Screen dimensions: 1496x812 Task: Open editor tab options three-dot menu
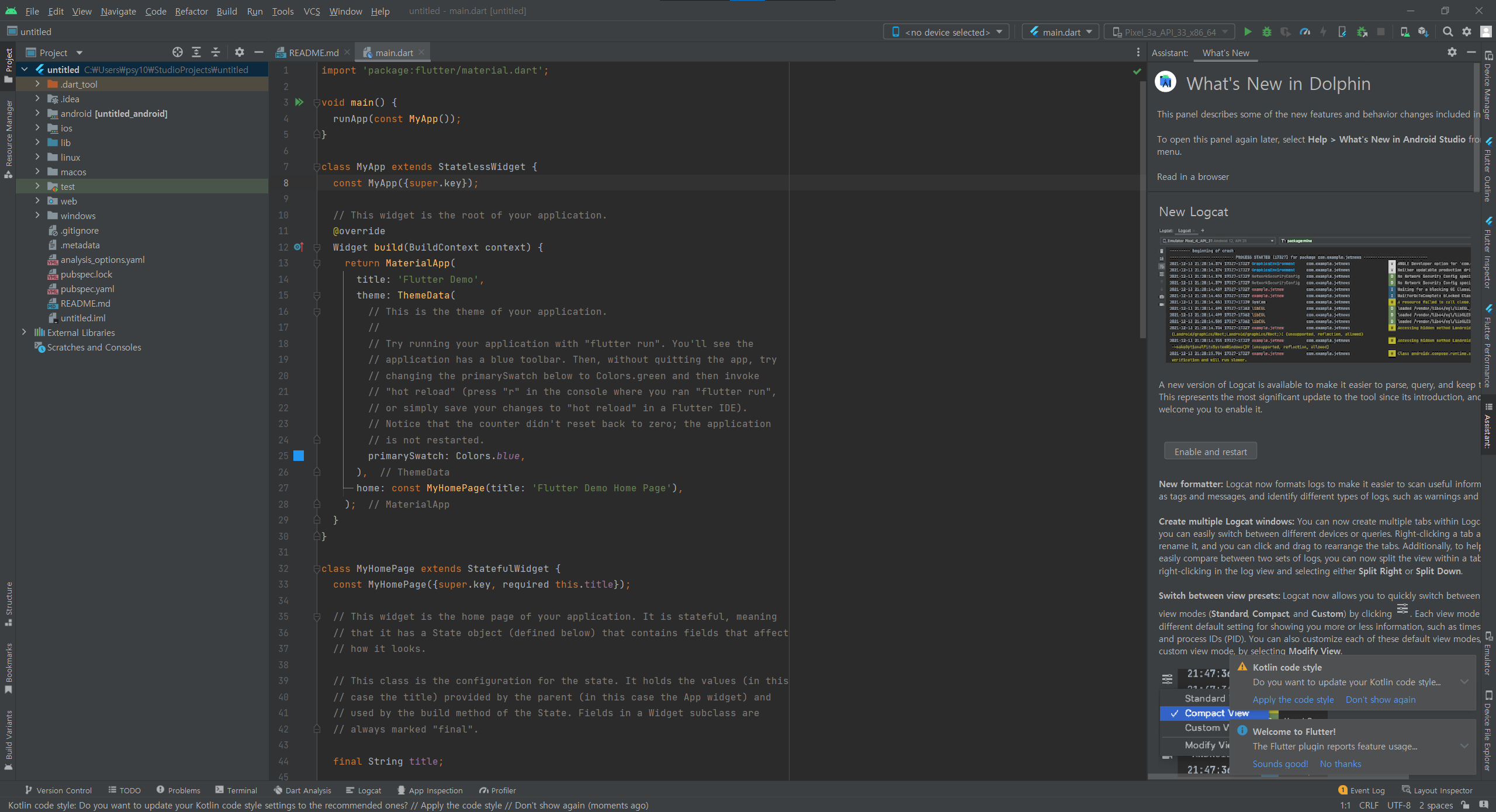coord(1138,53)
